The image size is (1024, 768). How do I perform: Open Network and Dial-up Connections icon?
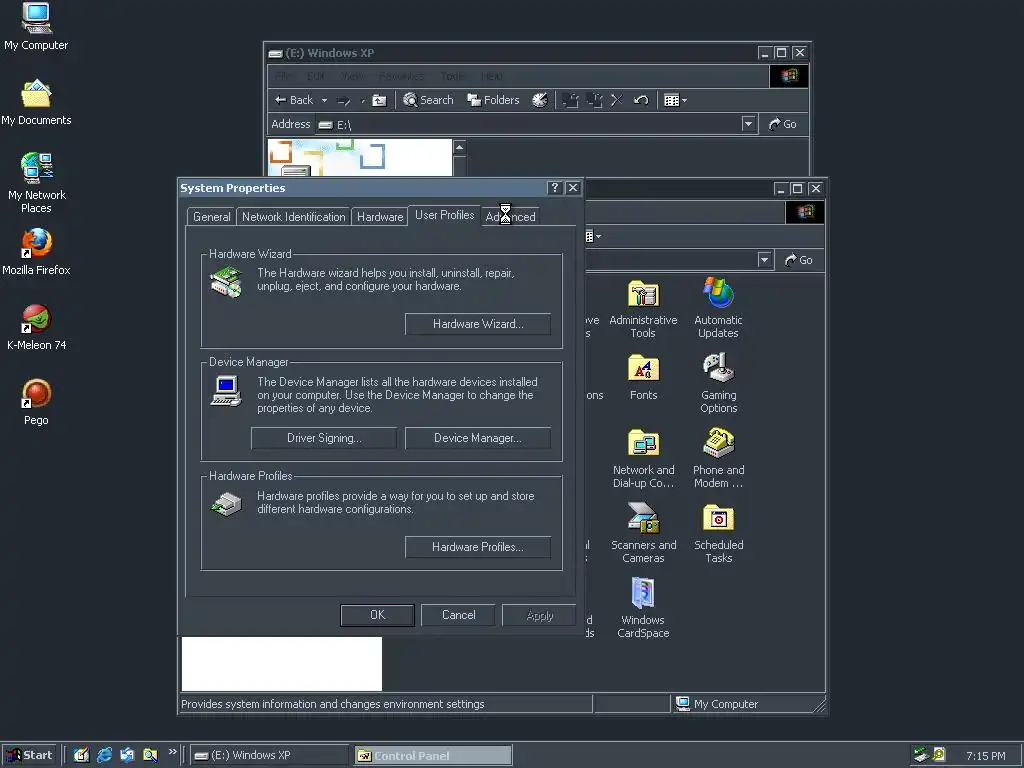point(643,458)
